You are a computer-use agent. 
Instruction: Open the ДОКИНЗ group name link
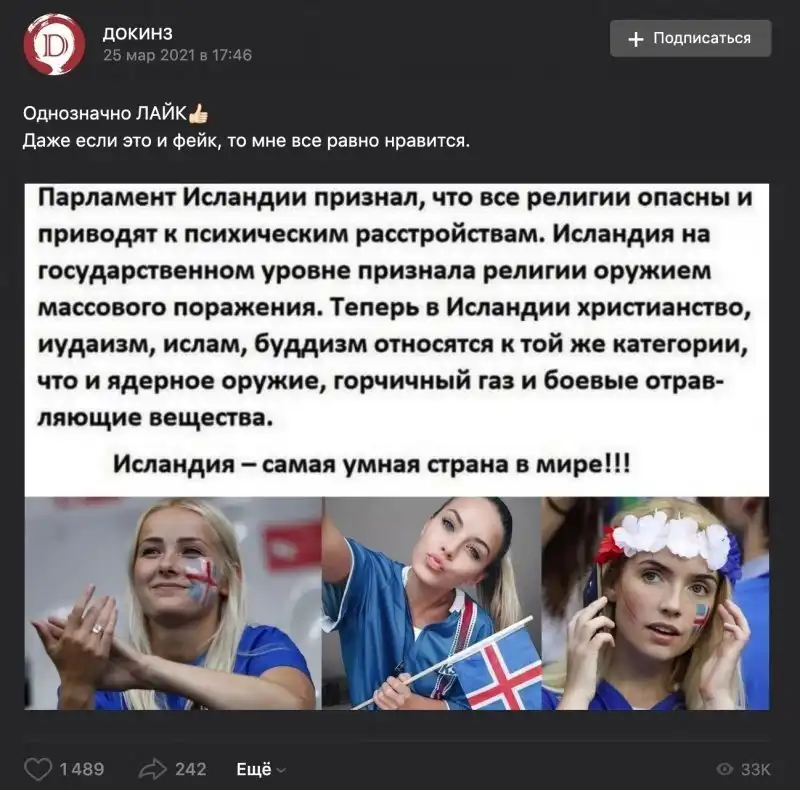138,34
